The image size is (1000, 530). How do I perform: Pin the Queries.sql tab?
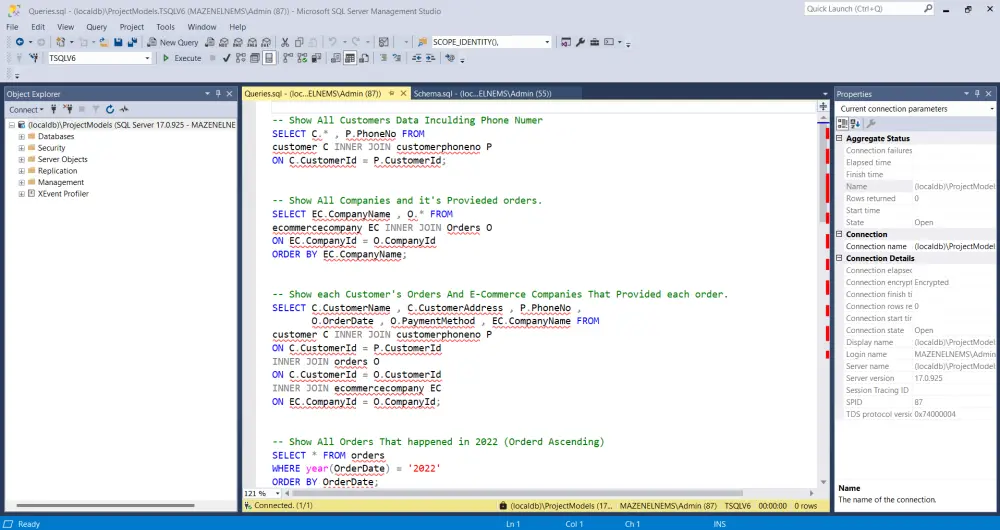click(391, 93)
